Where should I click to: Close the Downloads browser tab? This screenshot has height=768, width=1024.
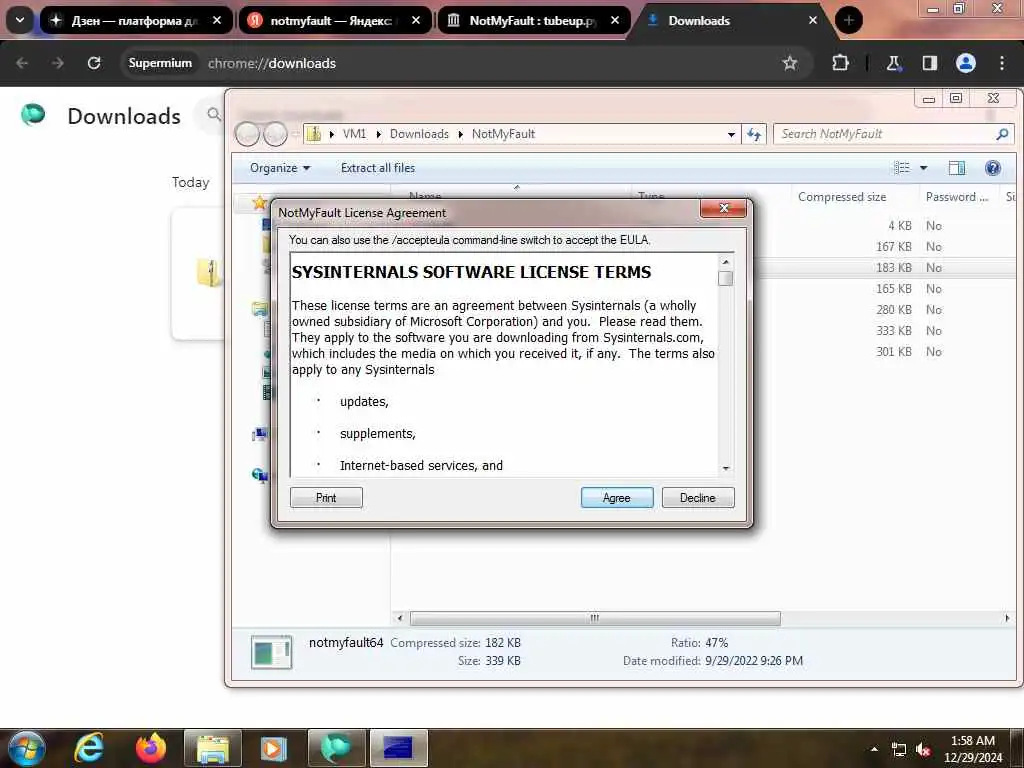pyautogui.click(x=812, y=20)
